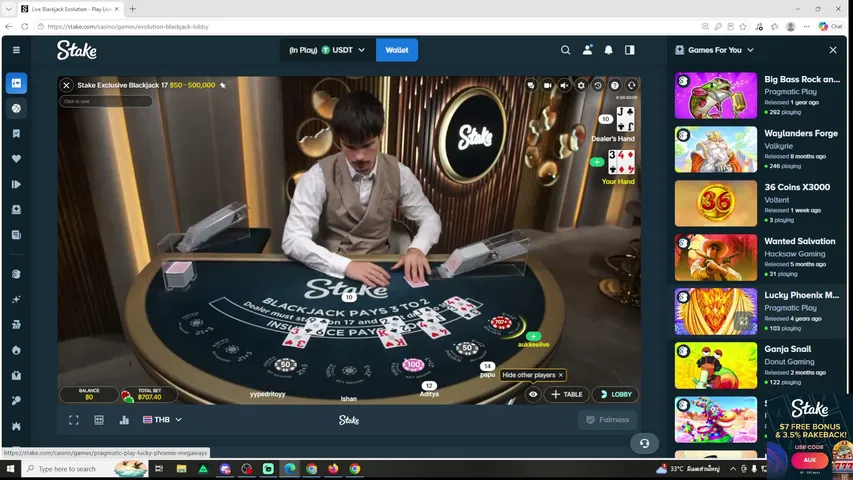Image resolution: width=853 pixels, height=480 pixels.
Task: Open Favourites heart icon in the sidebar
Action: tap(16, 159)
